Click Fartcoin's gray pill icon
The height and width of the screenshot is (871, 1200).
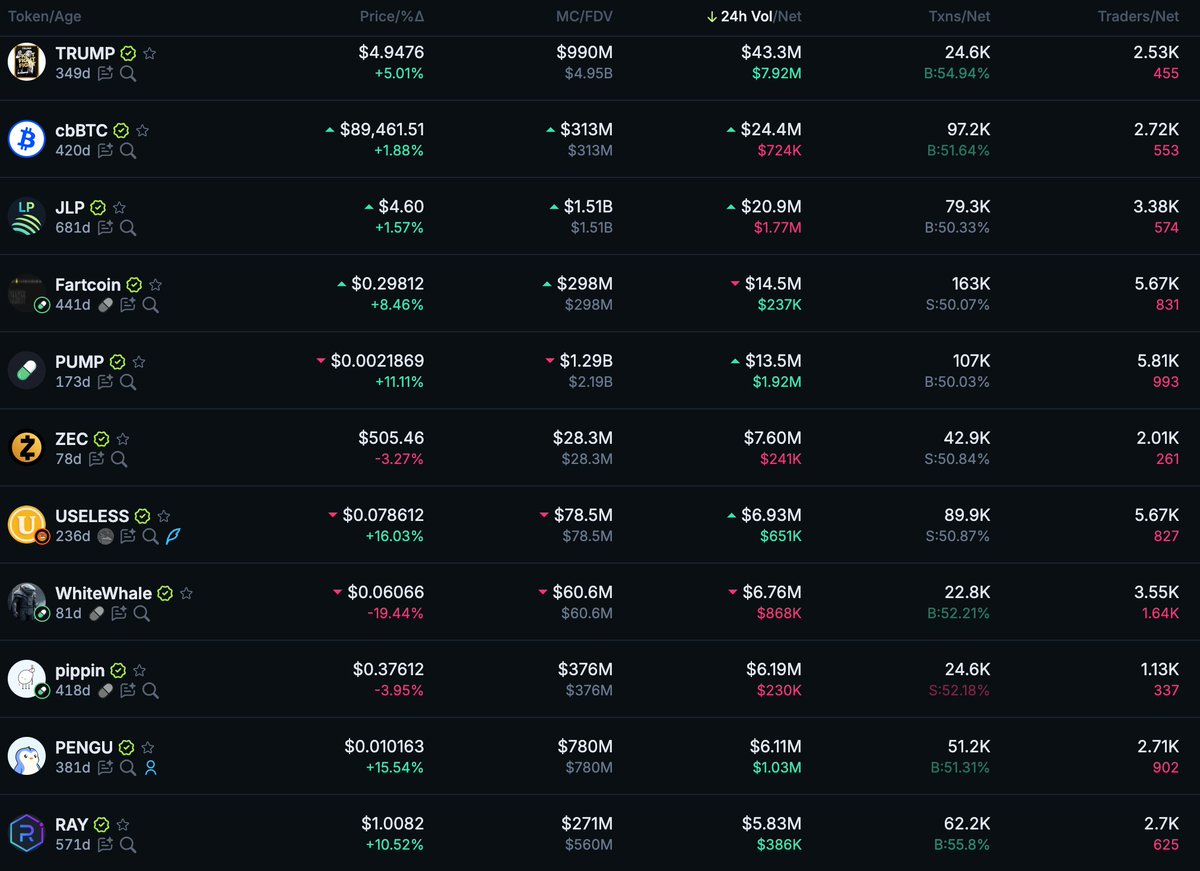pos(105,305)
